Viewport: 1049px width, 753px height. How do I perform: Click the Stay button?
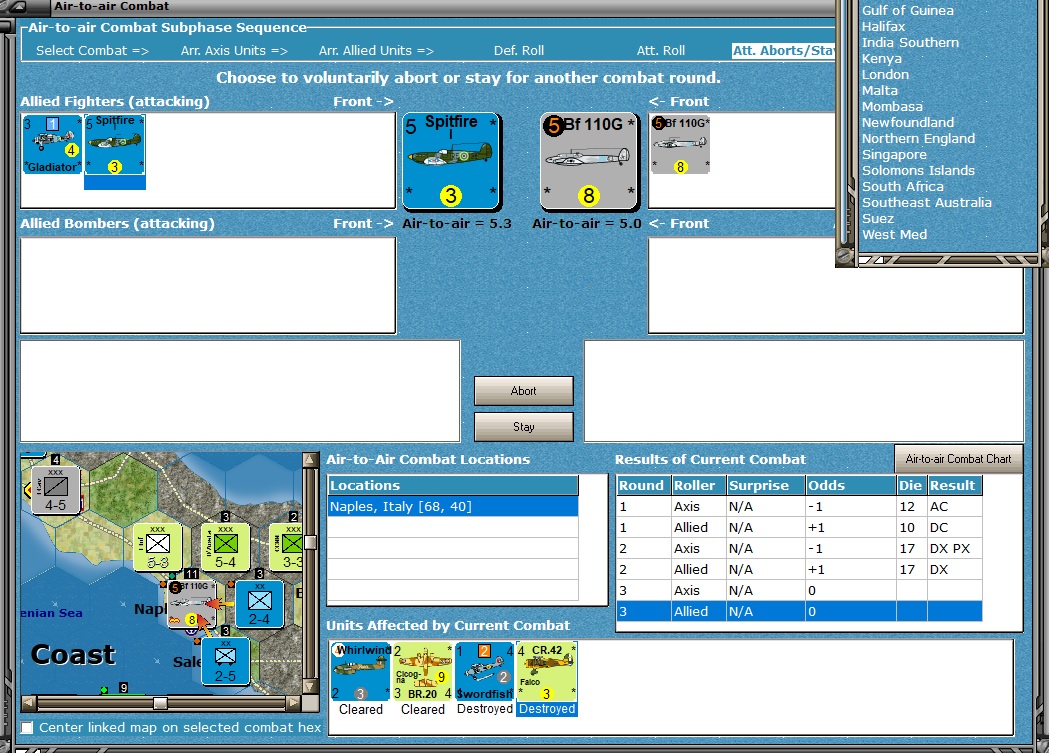(x=524, y=427)
